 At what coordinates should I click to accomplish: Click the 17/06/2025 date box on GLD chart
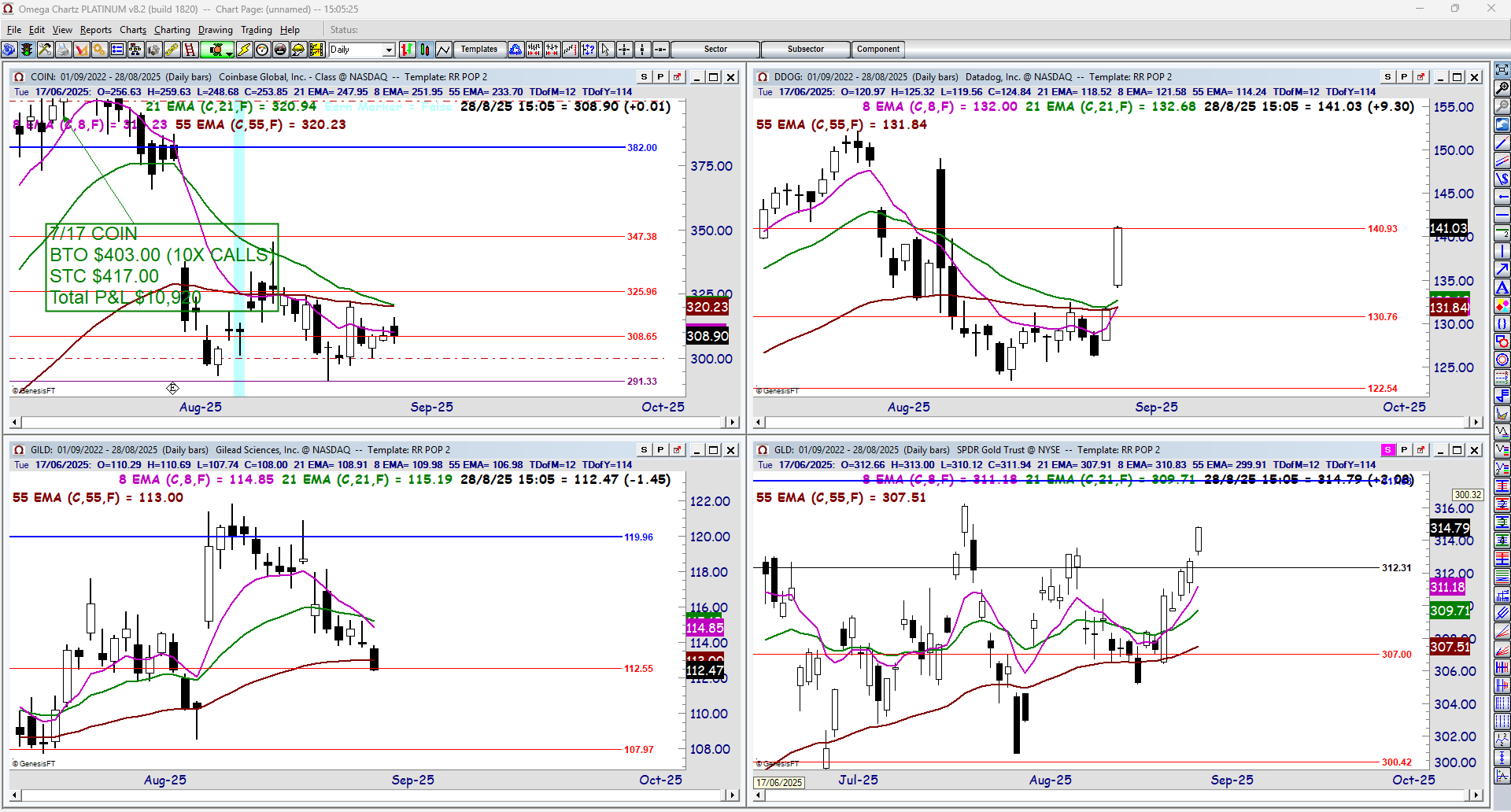pos(779,783)
